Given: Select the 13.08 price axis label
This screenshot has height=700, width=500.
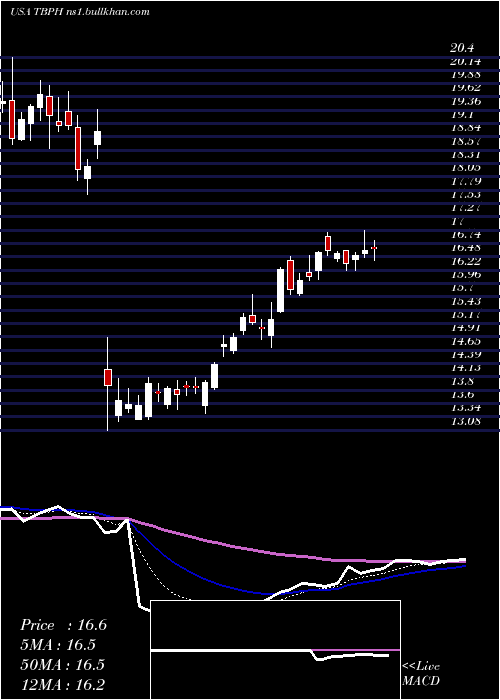Looking at the screenshot, I should (466, 421).
